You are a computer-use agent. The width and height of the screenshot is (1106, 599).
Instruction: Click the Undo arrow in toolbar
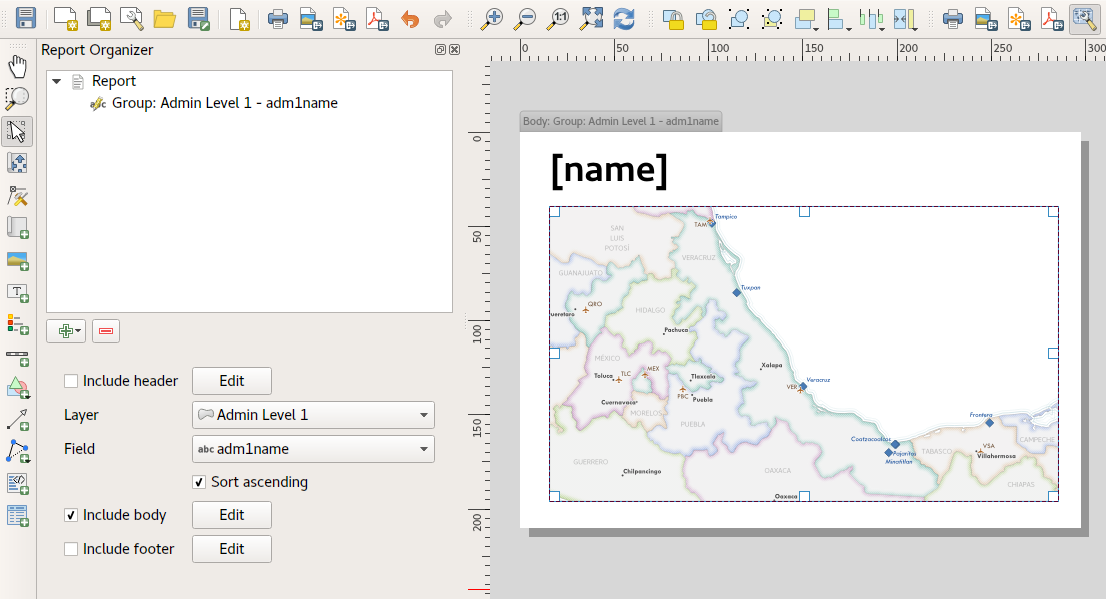click(410, 18)
